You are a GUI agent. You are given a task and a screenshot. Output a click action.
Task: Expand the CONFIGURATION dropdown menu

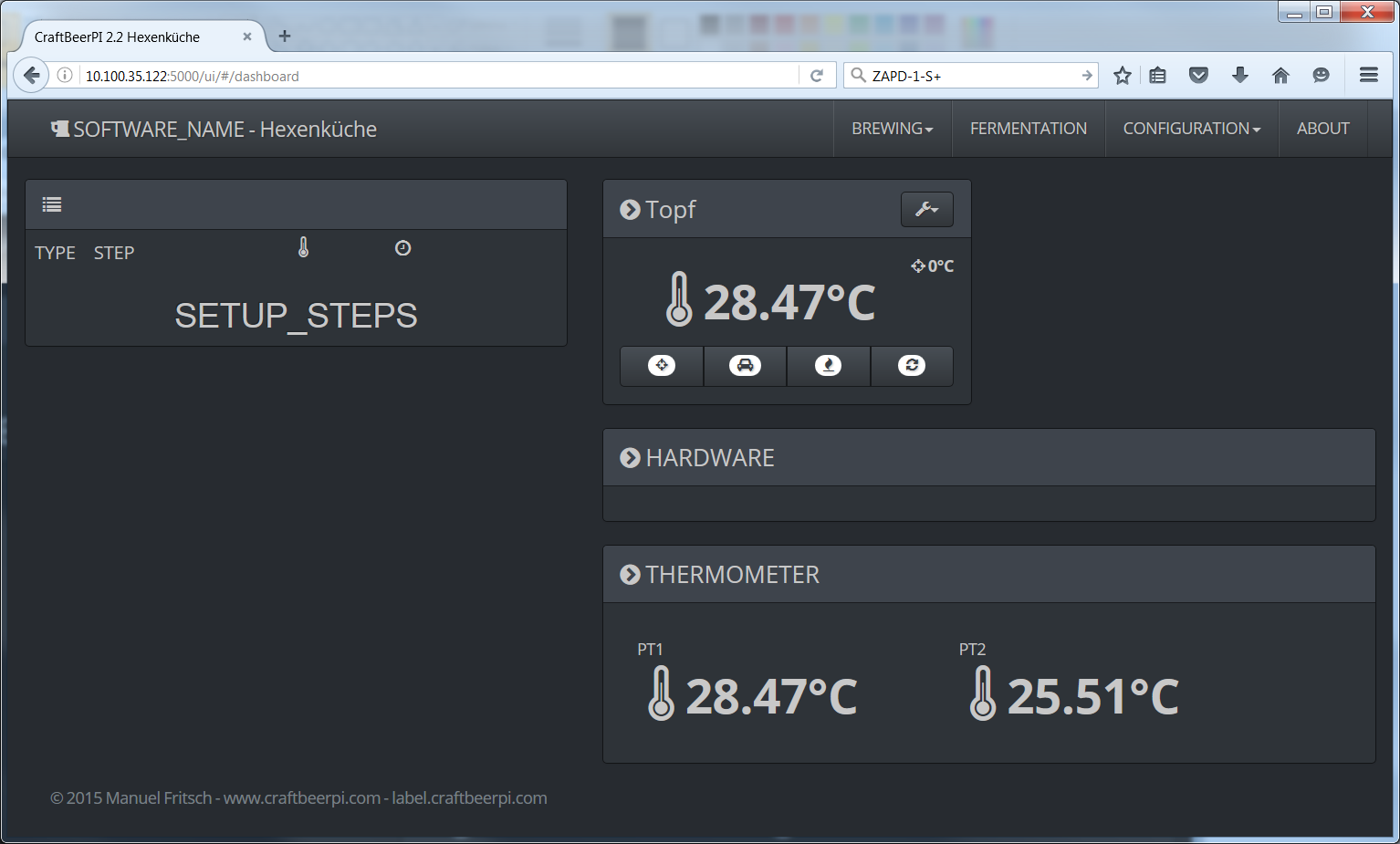click(1191, 129)
